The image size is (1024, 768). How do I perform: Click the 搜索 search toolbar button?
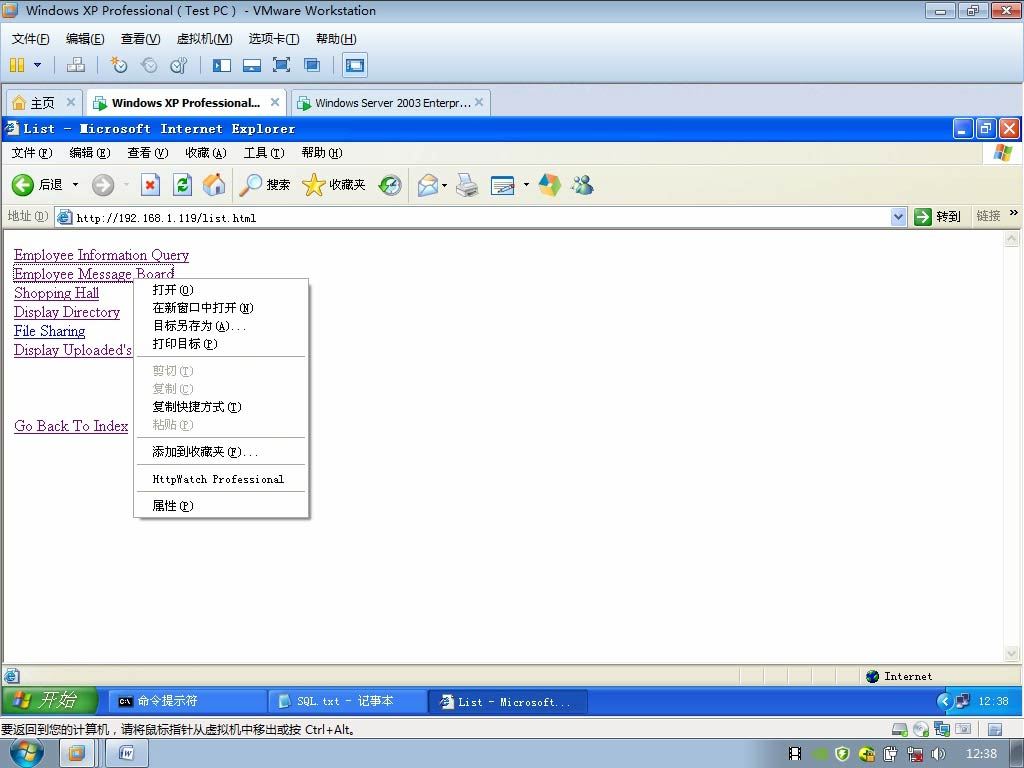(x=264, y=185)
